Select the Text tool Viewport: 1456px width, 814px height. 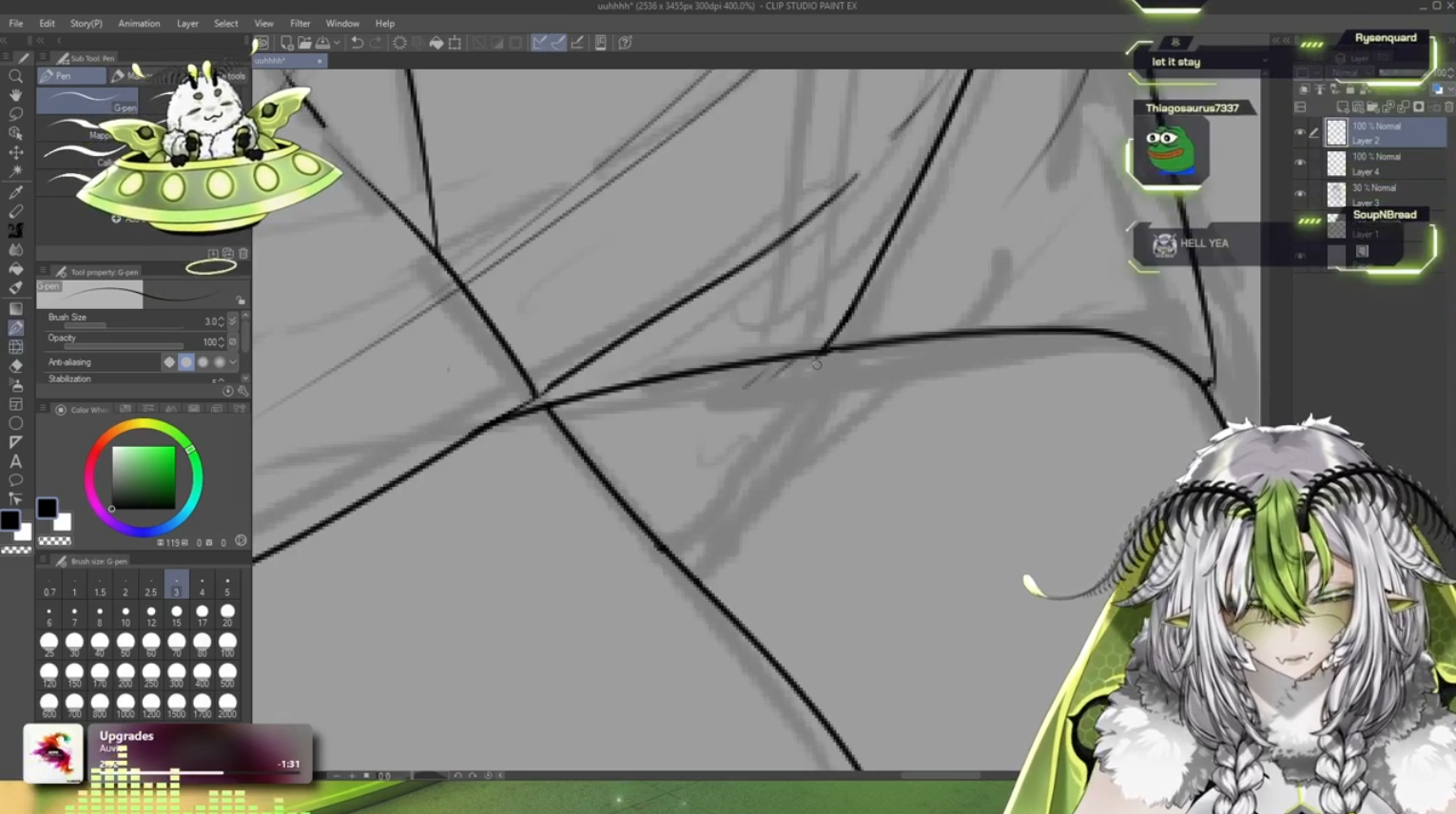click(16, 461)
